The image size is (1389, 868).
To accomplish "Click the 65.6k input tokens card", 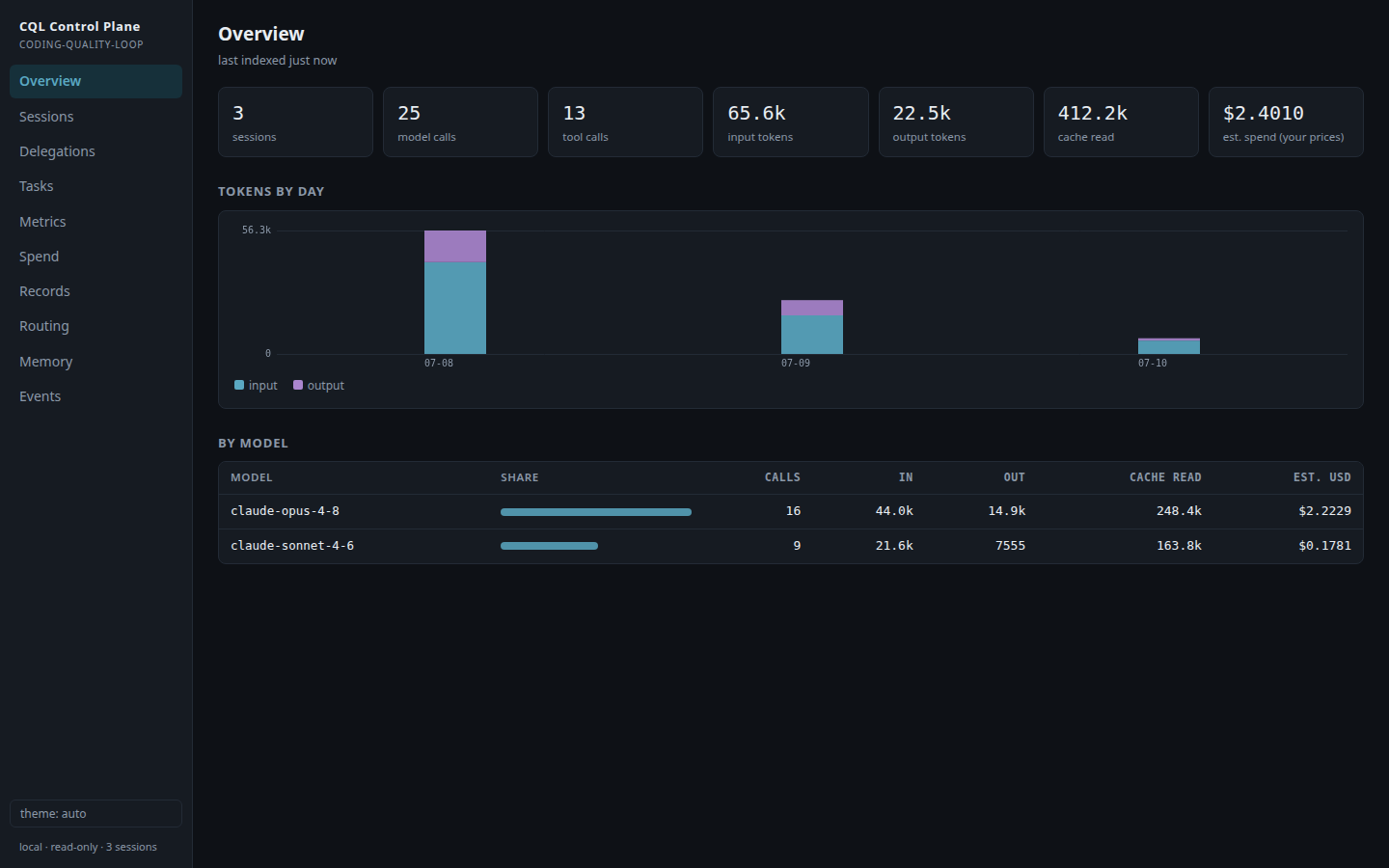I will pos(790,122).
